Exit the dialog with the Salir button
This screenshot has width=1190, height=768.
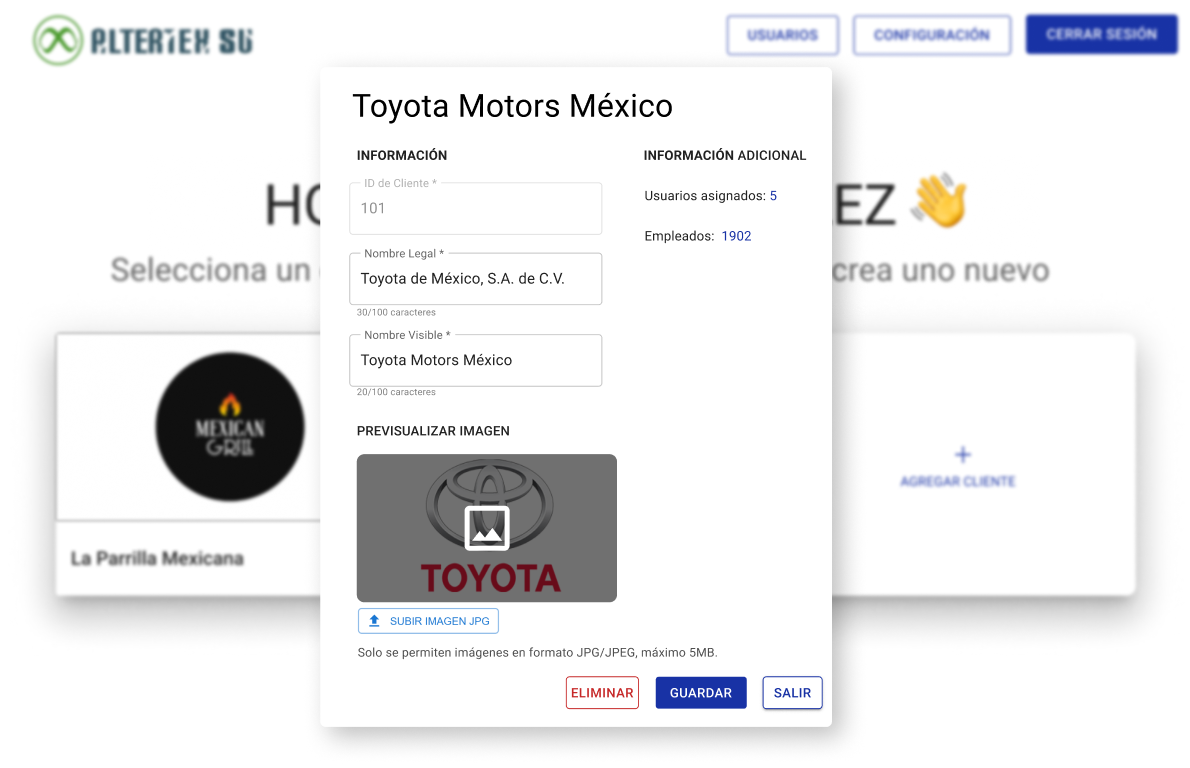click(792, 693)
